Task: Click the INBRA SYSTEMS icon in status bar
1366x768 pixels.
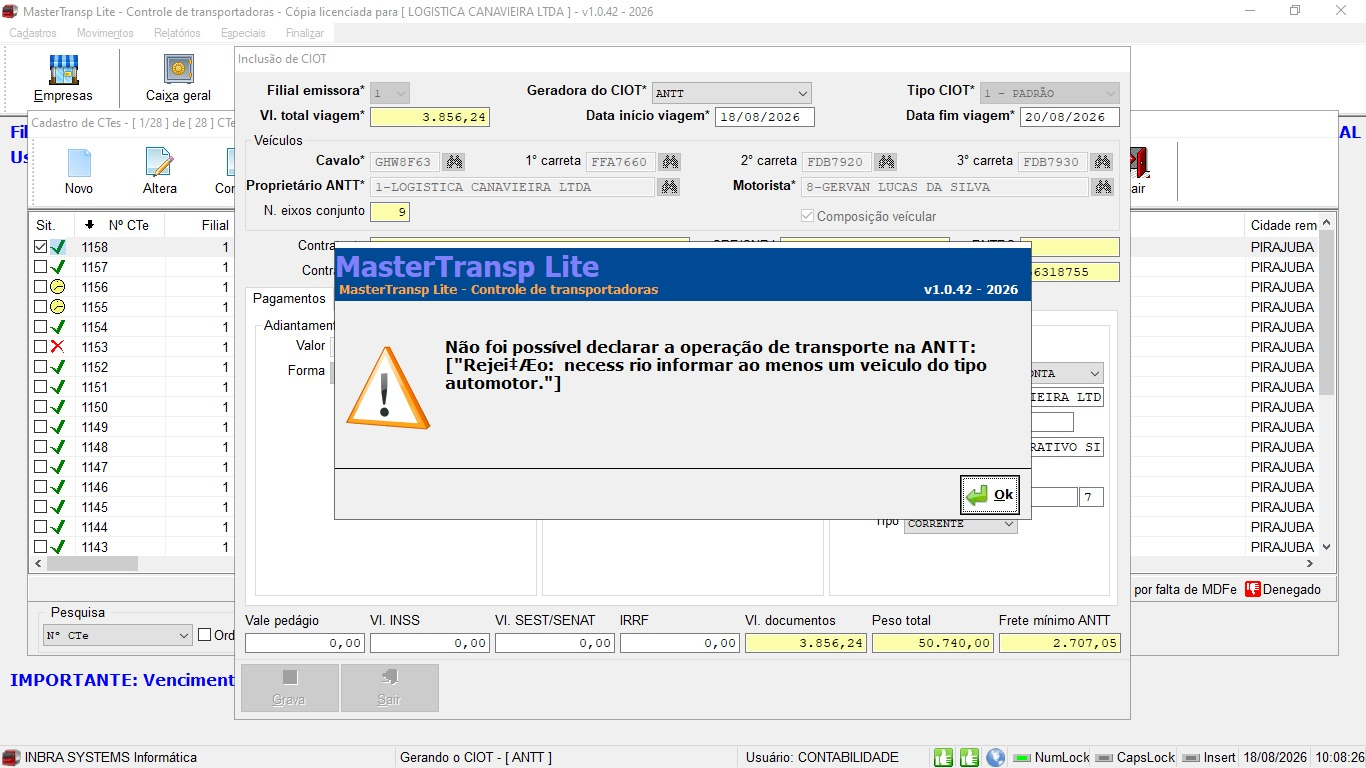Action: [x=11, y=757]
